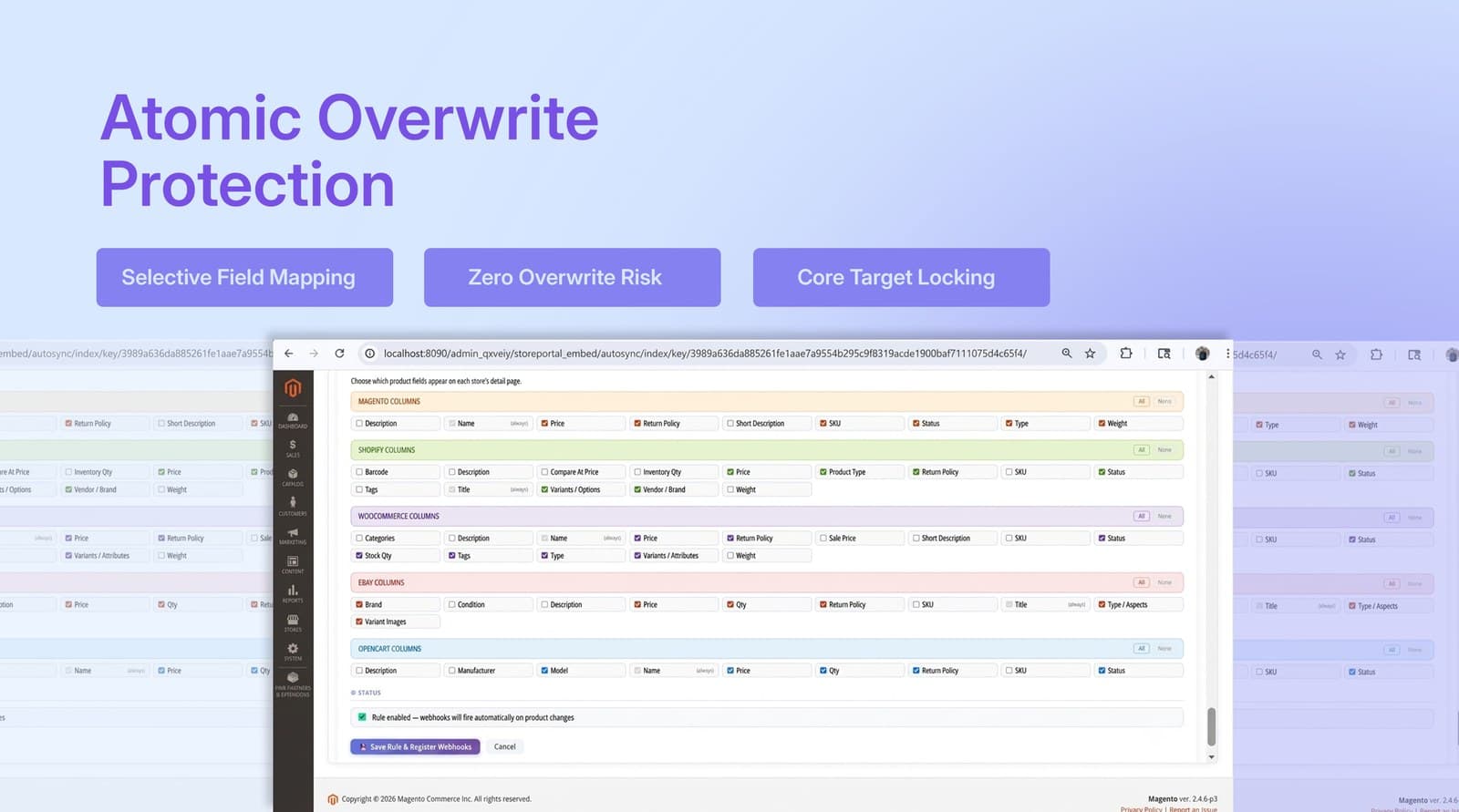
Task: Open Dashboard in the Magento sidebar
Action: point(293,420)
